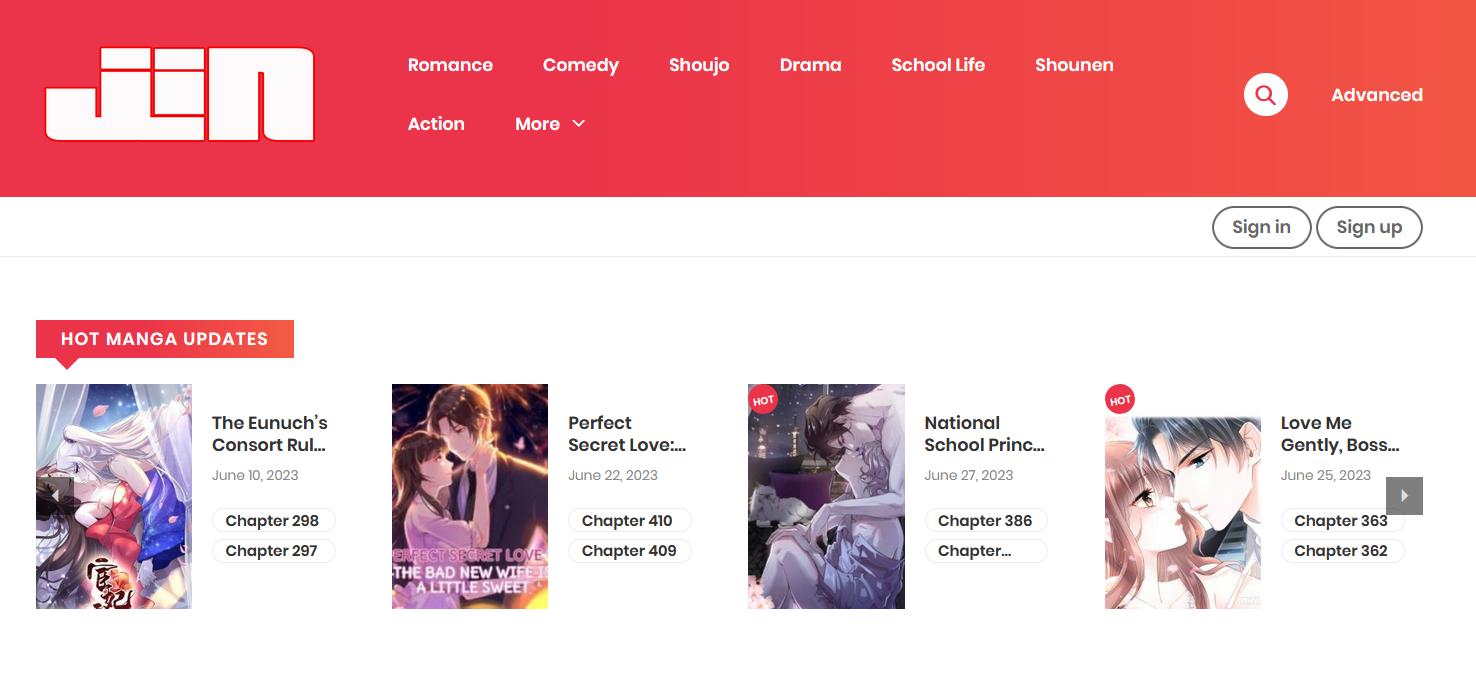This screenshot has width=1476, height=686.
Task: Open the Advanced search link
Action: pos(1376,95)
